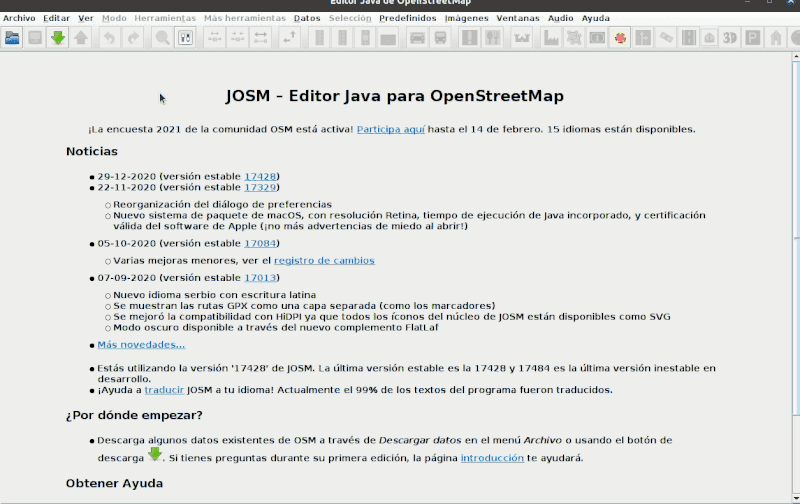This screenshot has height=504, width=800.
Task: Open the Archivo menu
Action: [19, 18]
